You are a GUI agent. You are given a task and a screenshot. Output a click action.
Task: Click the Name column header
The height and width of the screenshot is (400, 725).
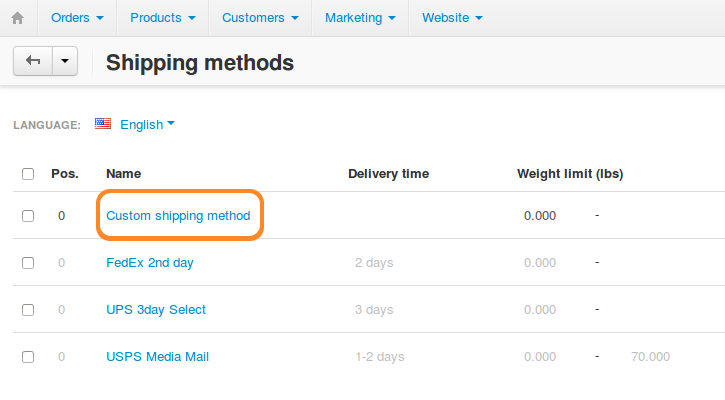click(x=123, y=174)
